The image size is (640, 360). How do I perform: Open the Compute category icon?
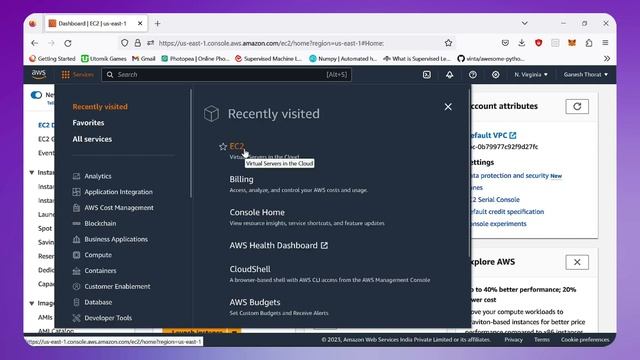76,255
